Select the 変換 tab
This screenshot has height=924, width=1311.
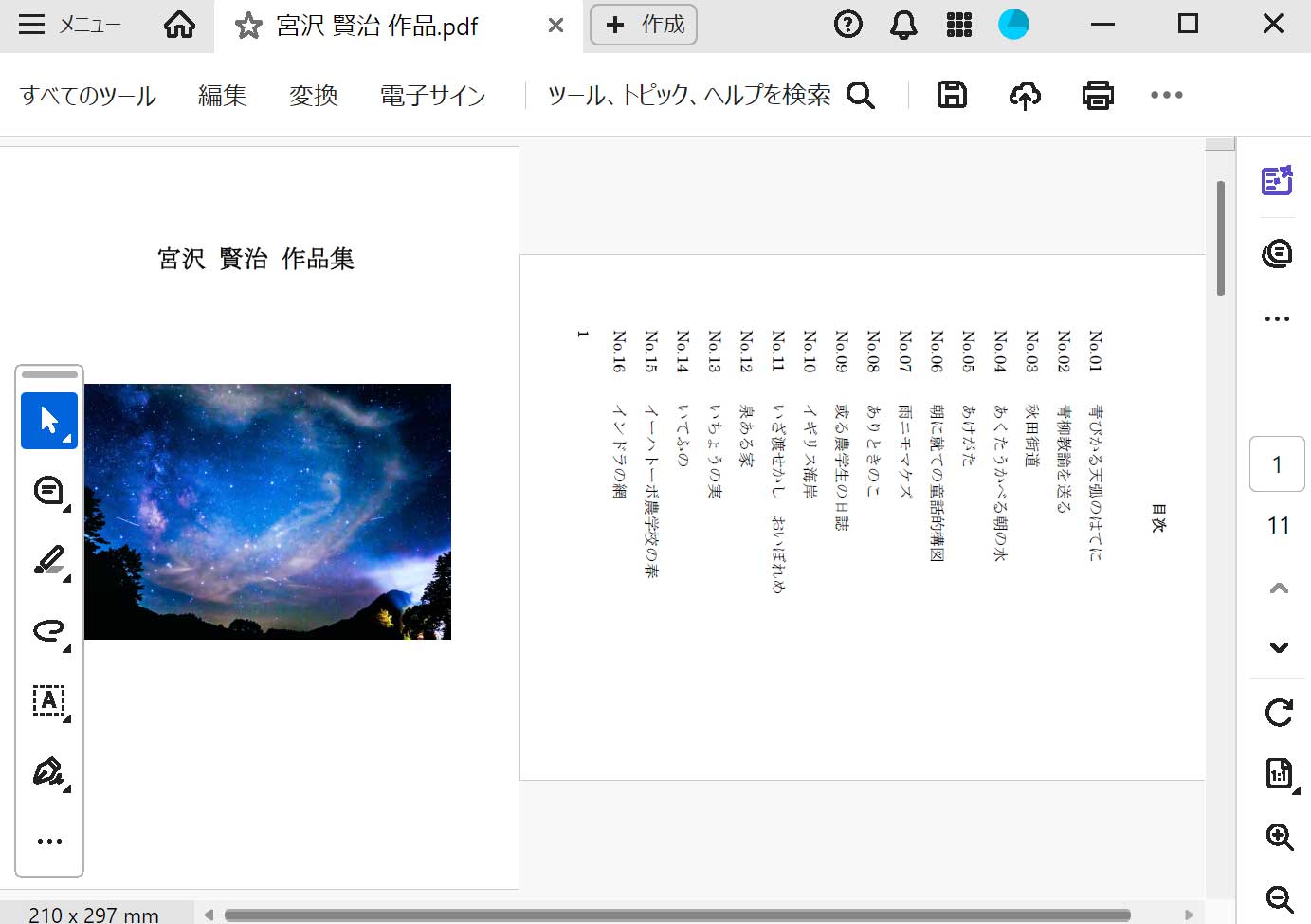(314, 96)
